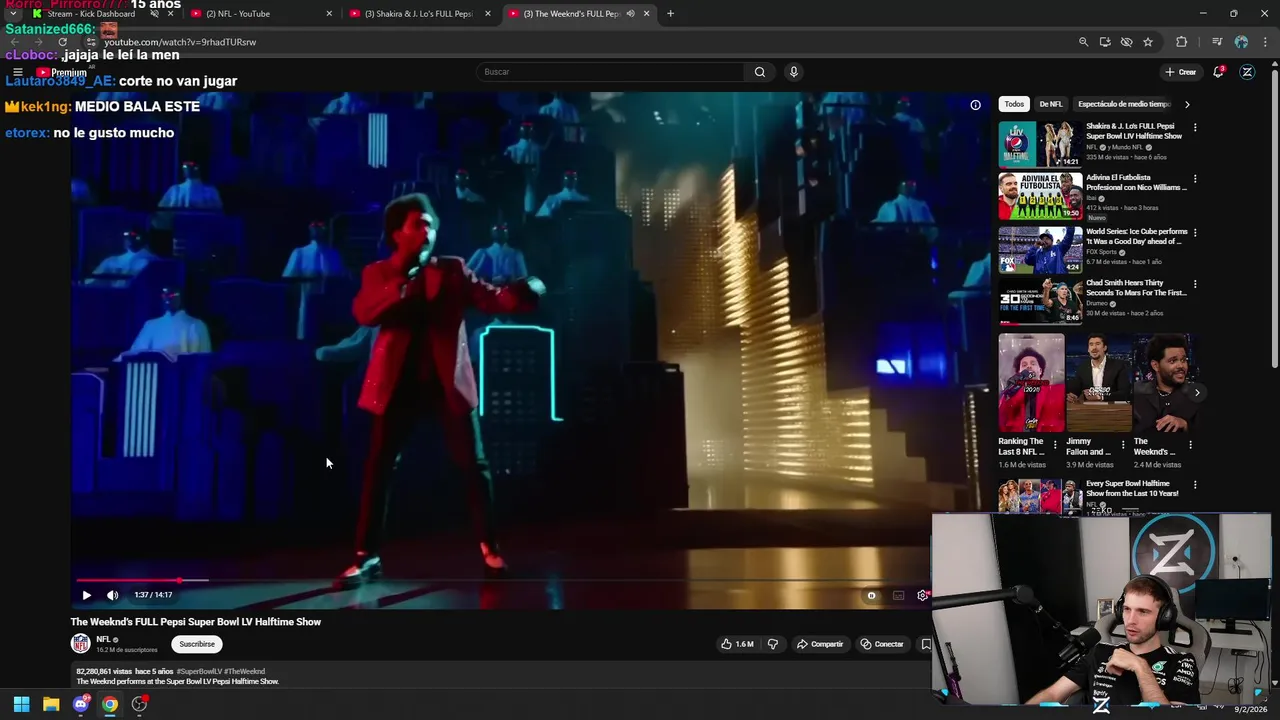
Task: Open Chrome three-dot menu
Action: pos(1266,42)
